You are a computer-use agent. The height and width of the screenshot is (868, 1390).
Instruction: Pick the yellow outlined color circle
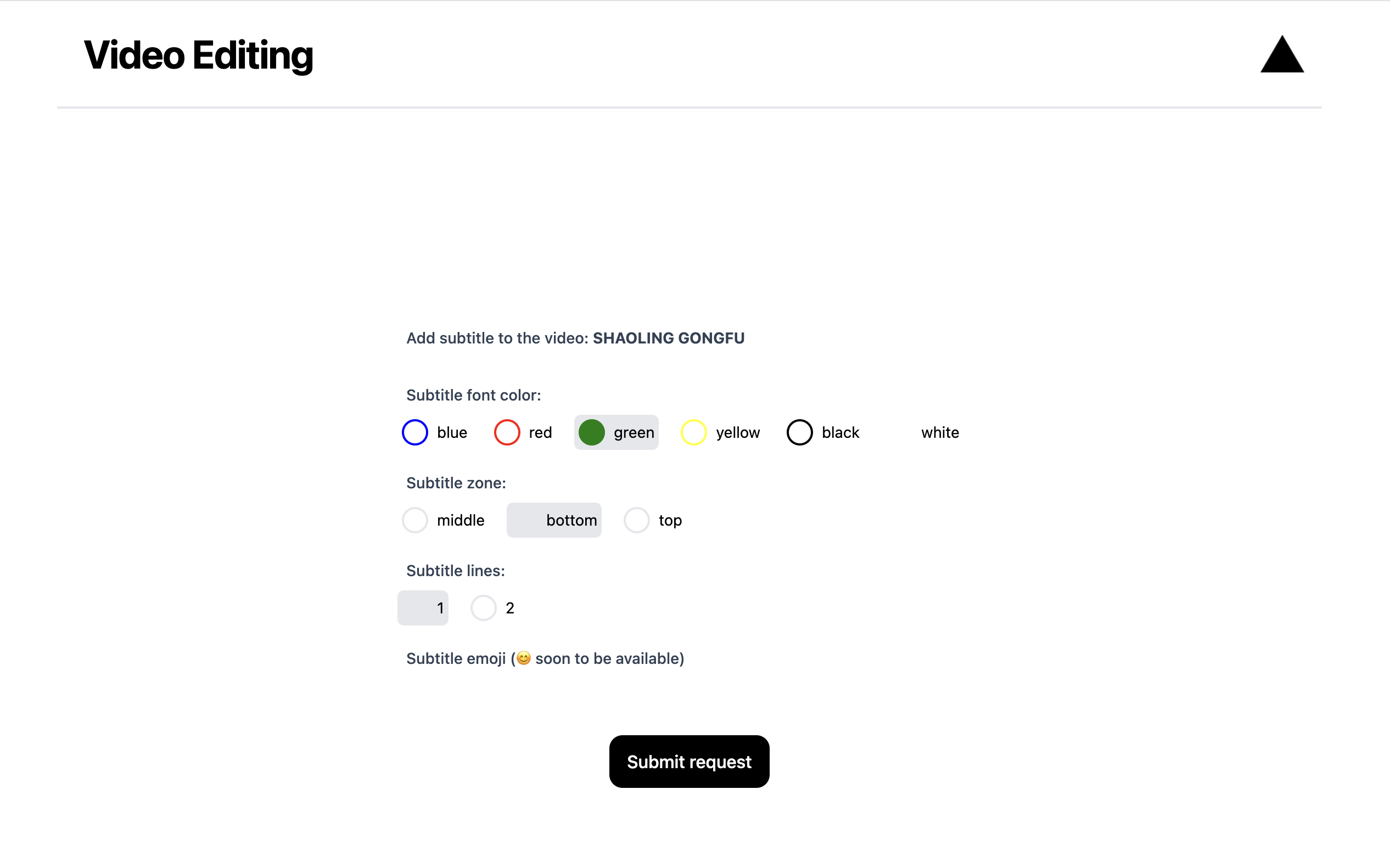click(694, 432)
